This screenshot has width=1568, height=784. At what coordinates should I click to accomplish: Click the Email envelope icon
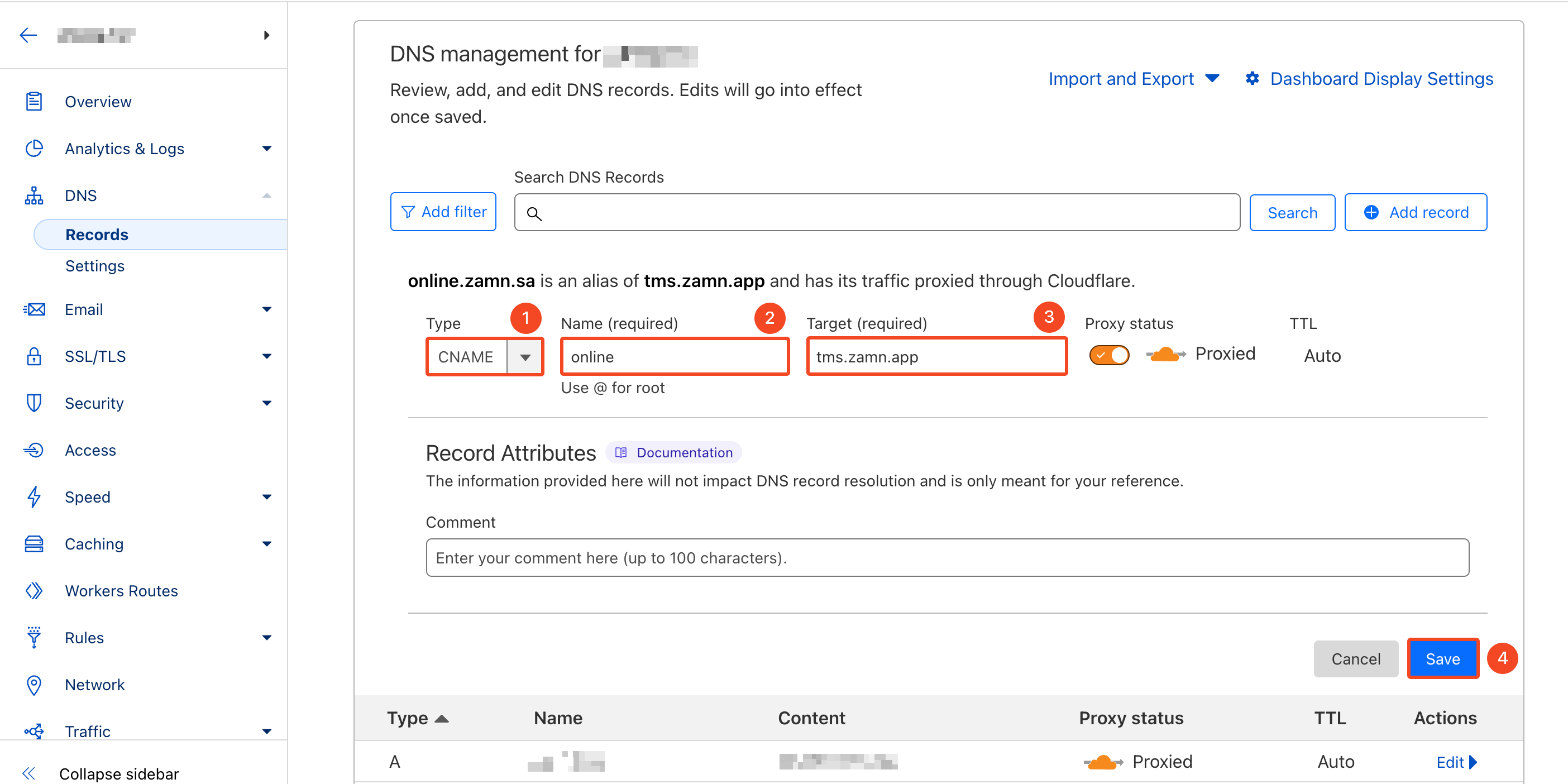pos(34,309)
